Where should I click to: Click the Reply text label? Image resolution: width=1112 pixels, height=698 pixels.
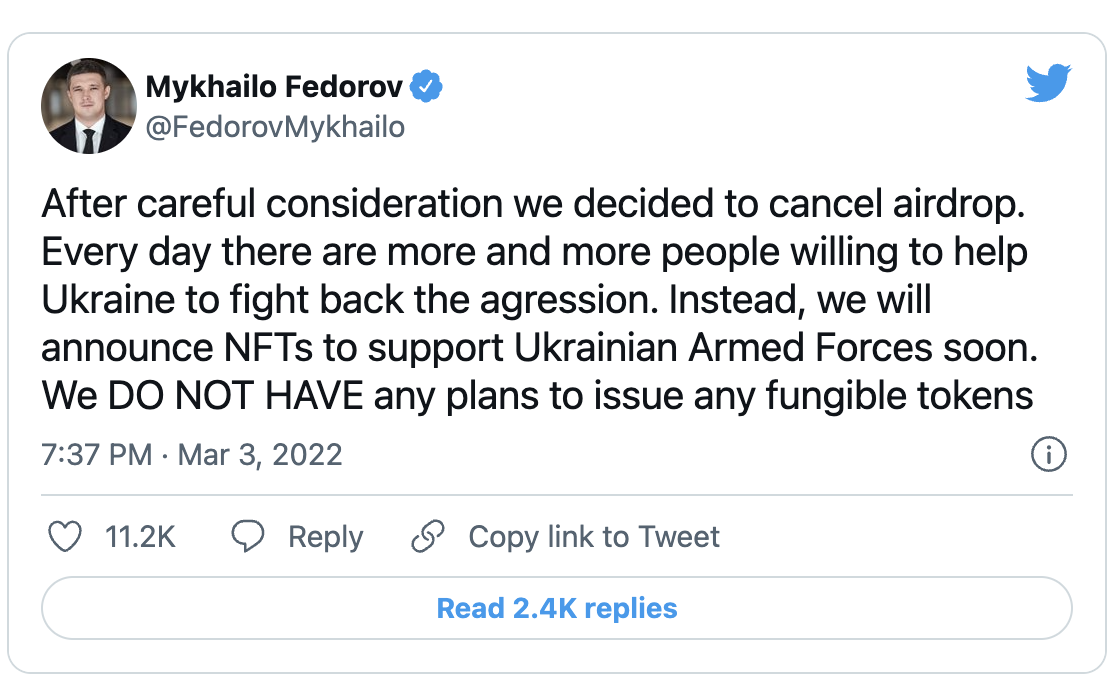pyautogui.click(x=325, y=537)
